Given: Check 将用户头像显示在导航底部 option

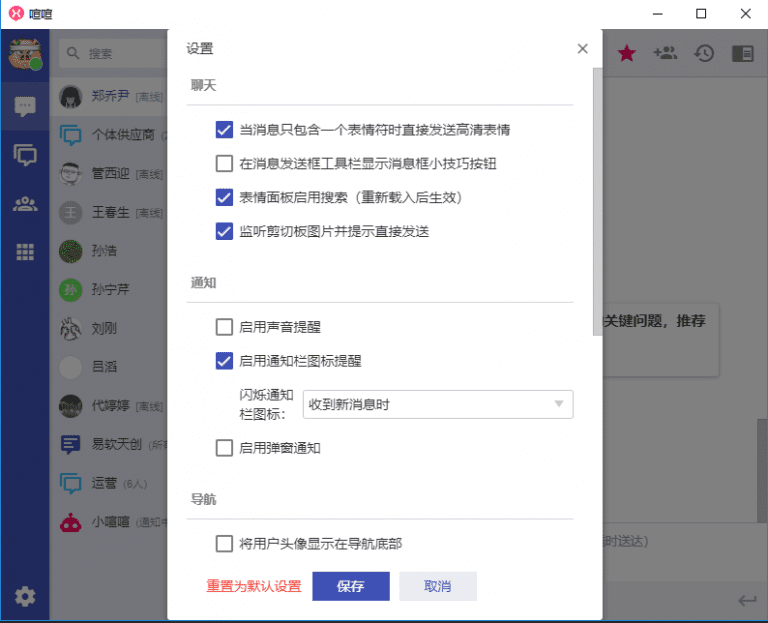Looking at the screenshot, I should 224,544.
